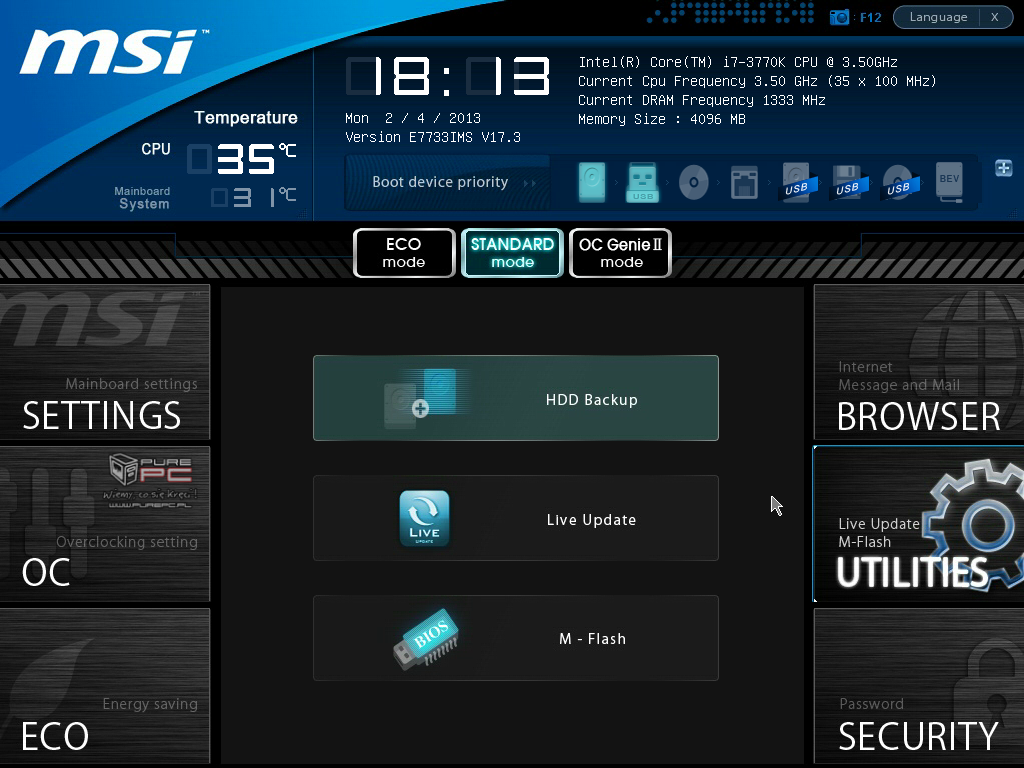Open the Language selection
Screen dimensions: 1024x768
938,17
